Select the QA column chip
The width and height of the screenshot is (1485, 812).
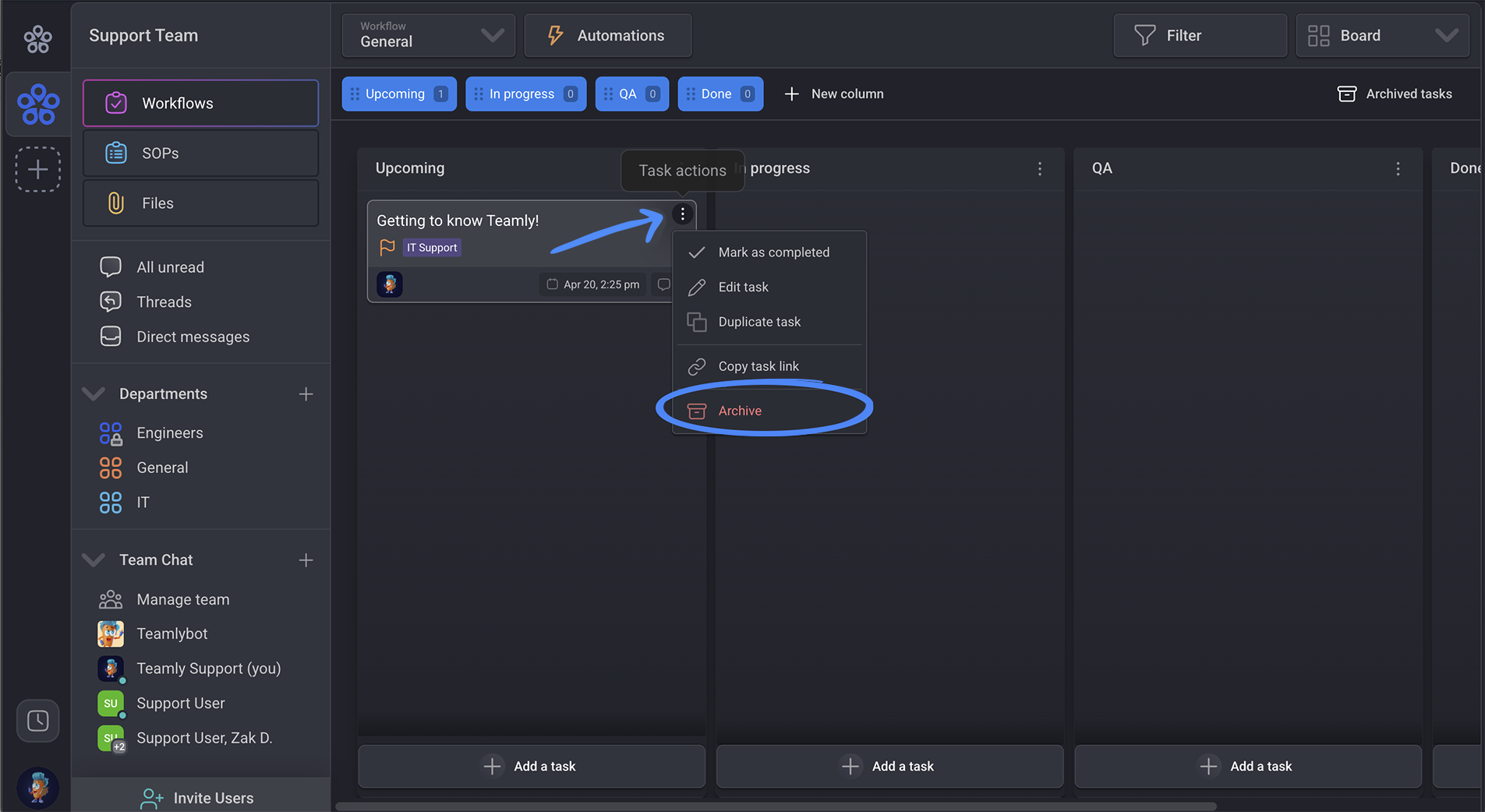click(632, 94)
